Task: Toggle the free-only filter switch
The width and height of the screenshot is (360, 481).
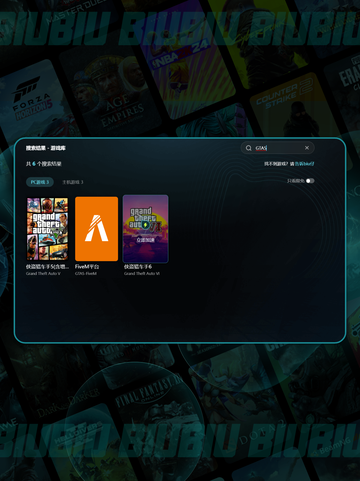Action: click(x=310, y=181)
